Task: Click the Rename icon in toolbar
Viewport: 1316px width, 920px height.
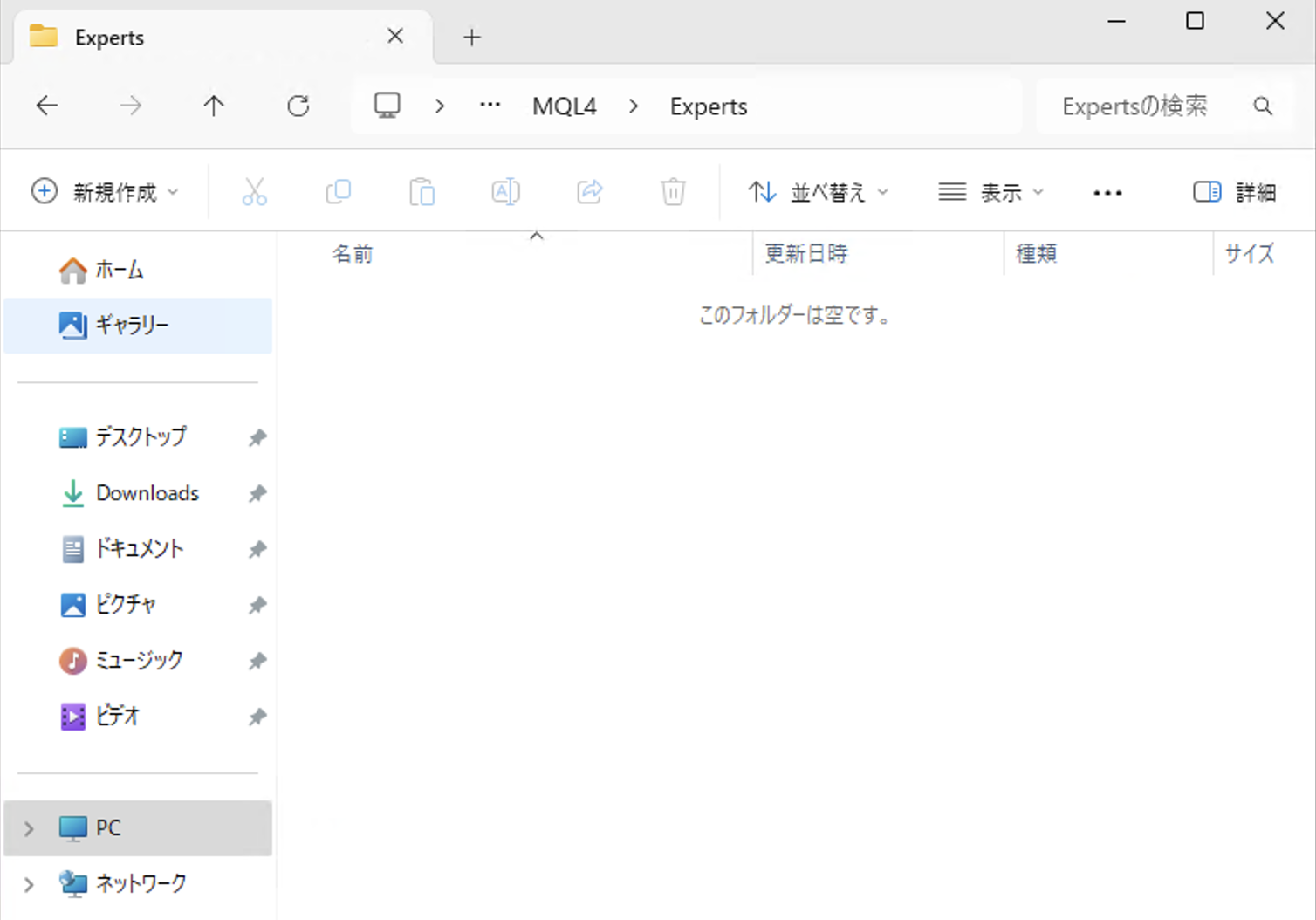Action: point(505,192)
